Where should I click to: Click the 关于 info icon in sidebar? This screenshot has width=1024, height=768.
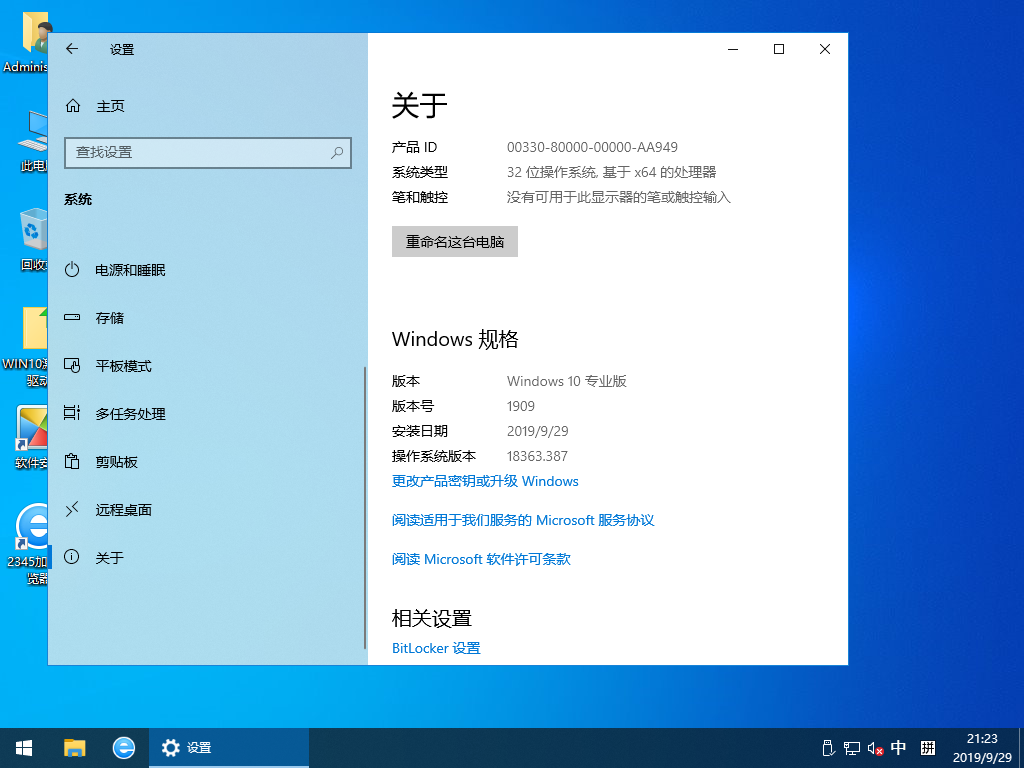pos(71,557)
